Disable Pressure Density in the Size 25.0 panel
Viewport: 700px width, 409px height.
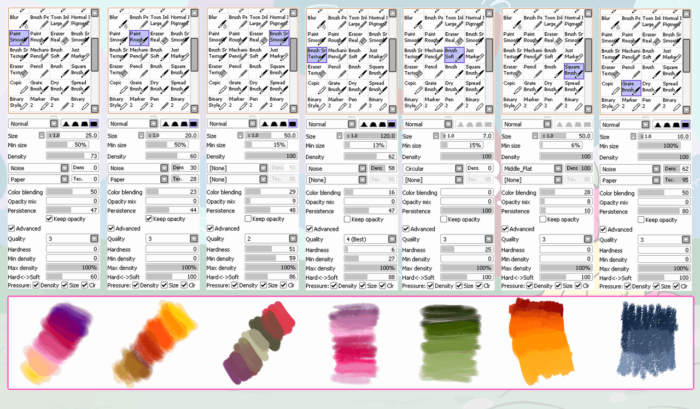[x=36, y=285]
